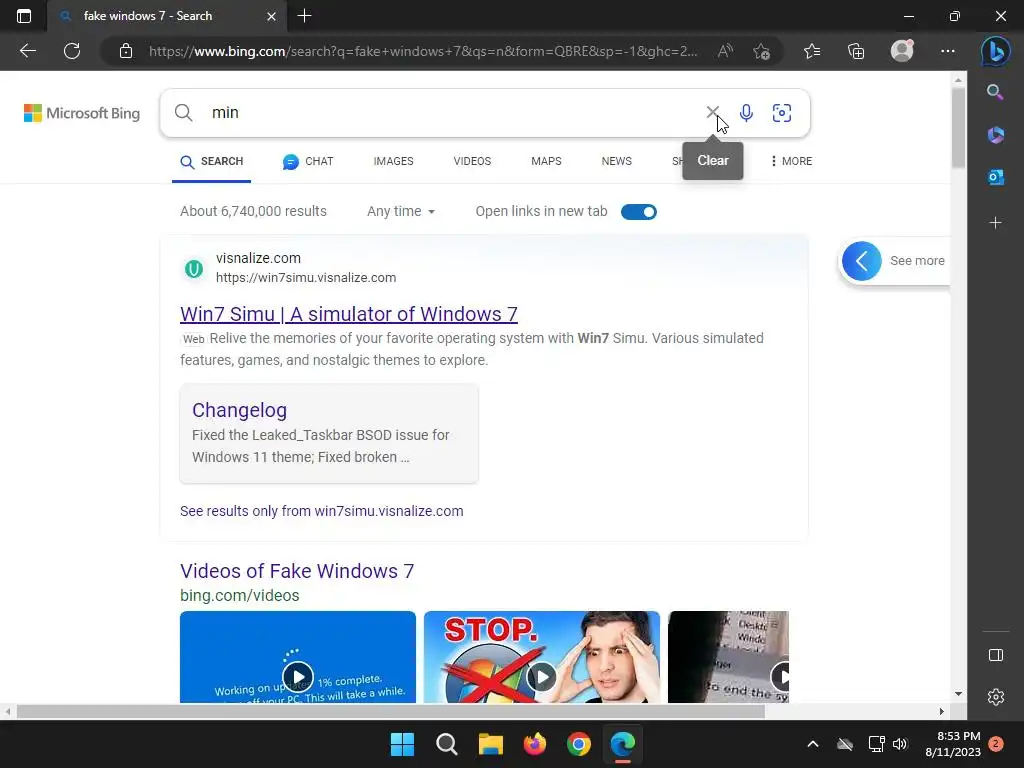Viewport: 1024px width, 768px height.
Task: Open Windows taskbar search
Action: pyautogui.click(x=447, y=744)
